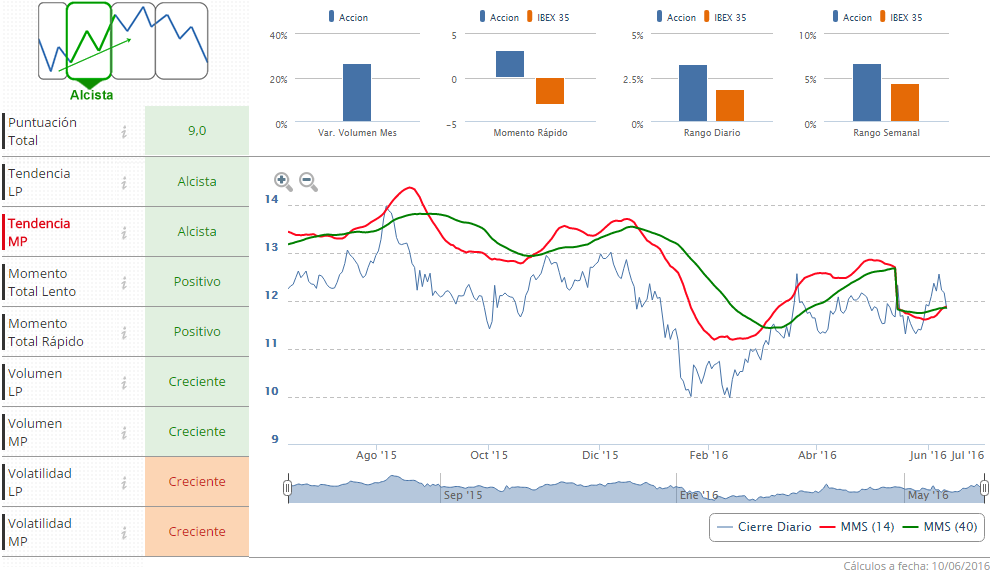Viewport: 993px width, 579px height.
Task: Show info for Volatilidad MP
Action: coord(124,533)
